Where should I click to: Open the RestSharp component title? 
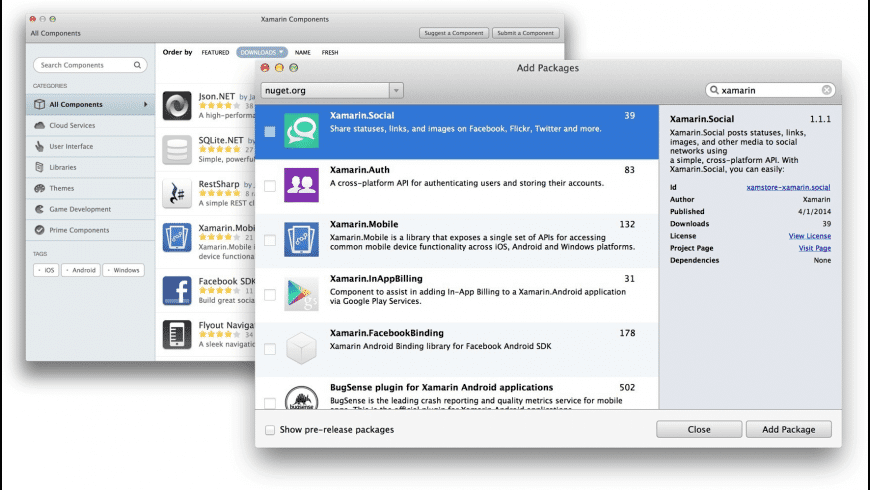(x=219, y=184)
